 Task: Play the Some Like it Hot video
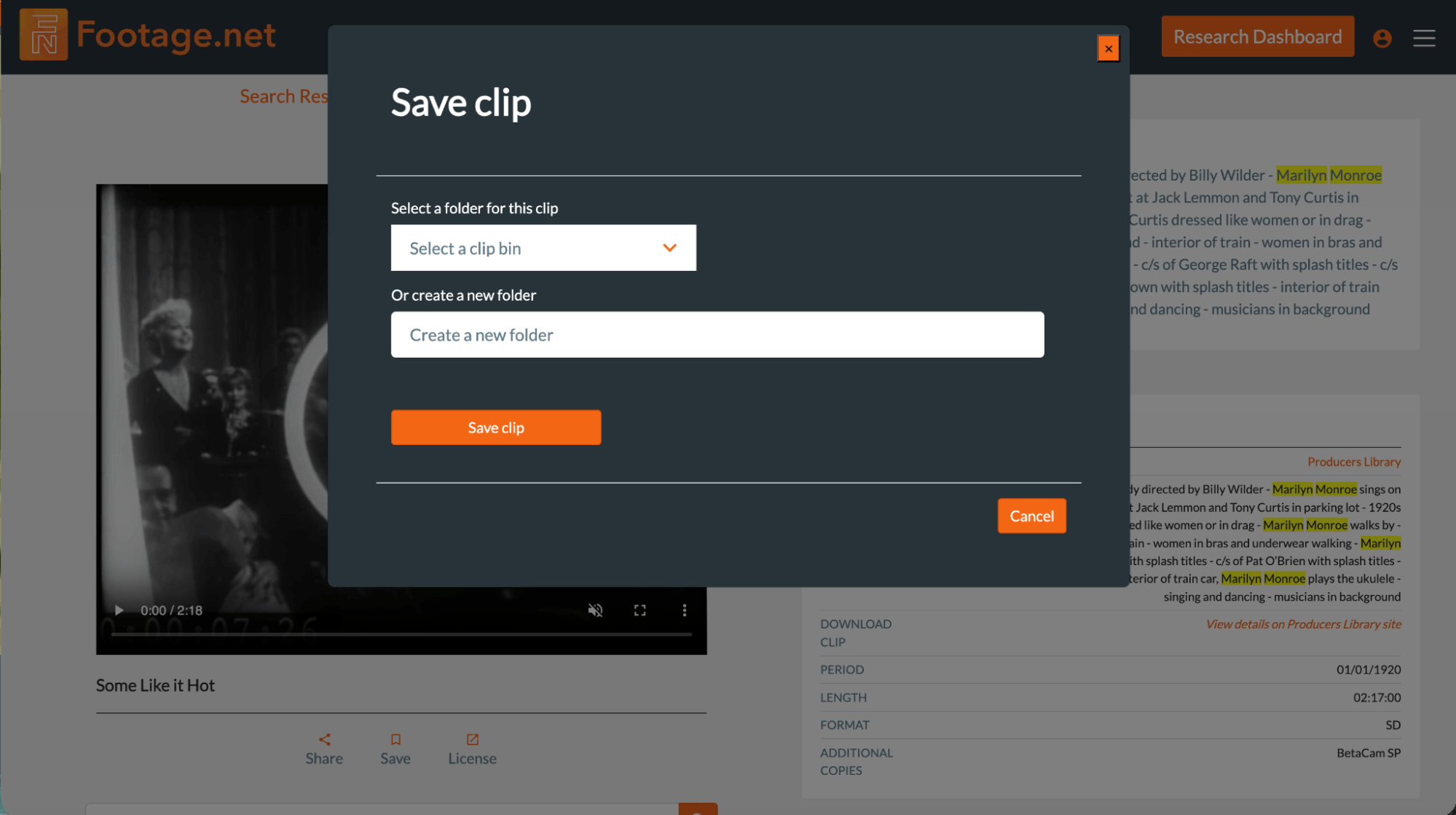[x=119, y=610]
